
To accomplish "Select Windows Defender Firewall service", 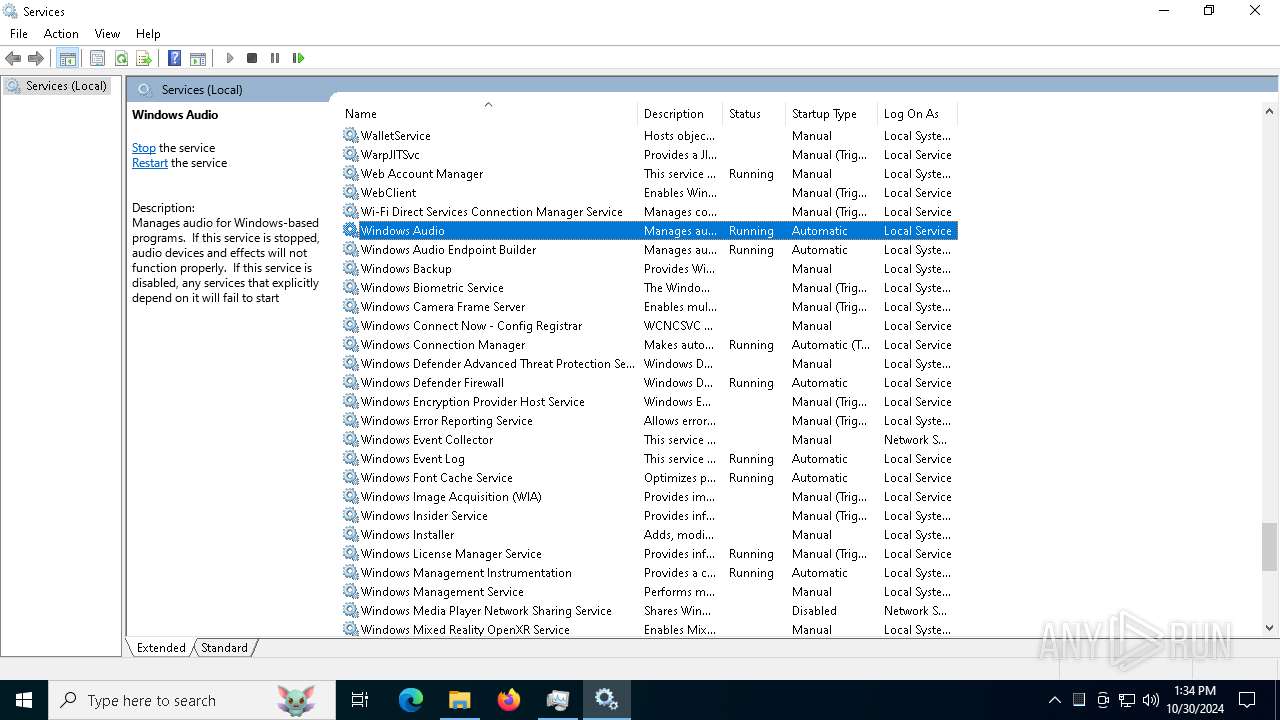I will [x=649, y=383].
